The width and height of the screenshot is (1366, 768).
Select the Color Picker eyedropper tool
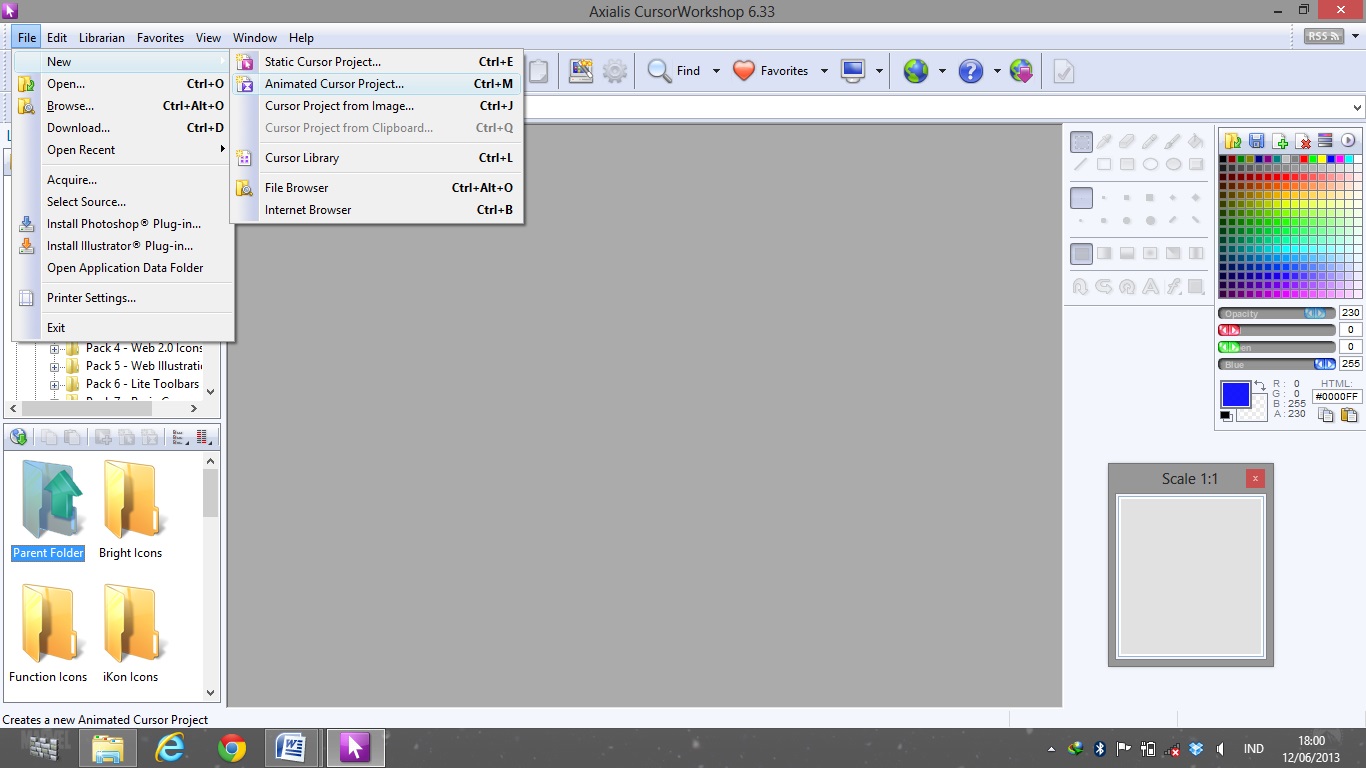tap(1104, 141)
